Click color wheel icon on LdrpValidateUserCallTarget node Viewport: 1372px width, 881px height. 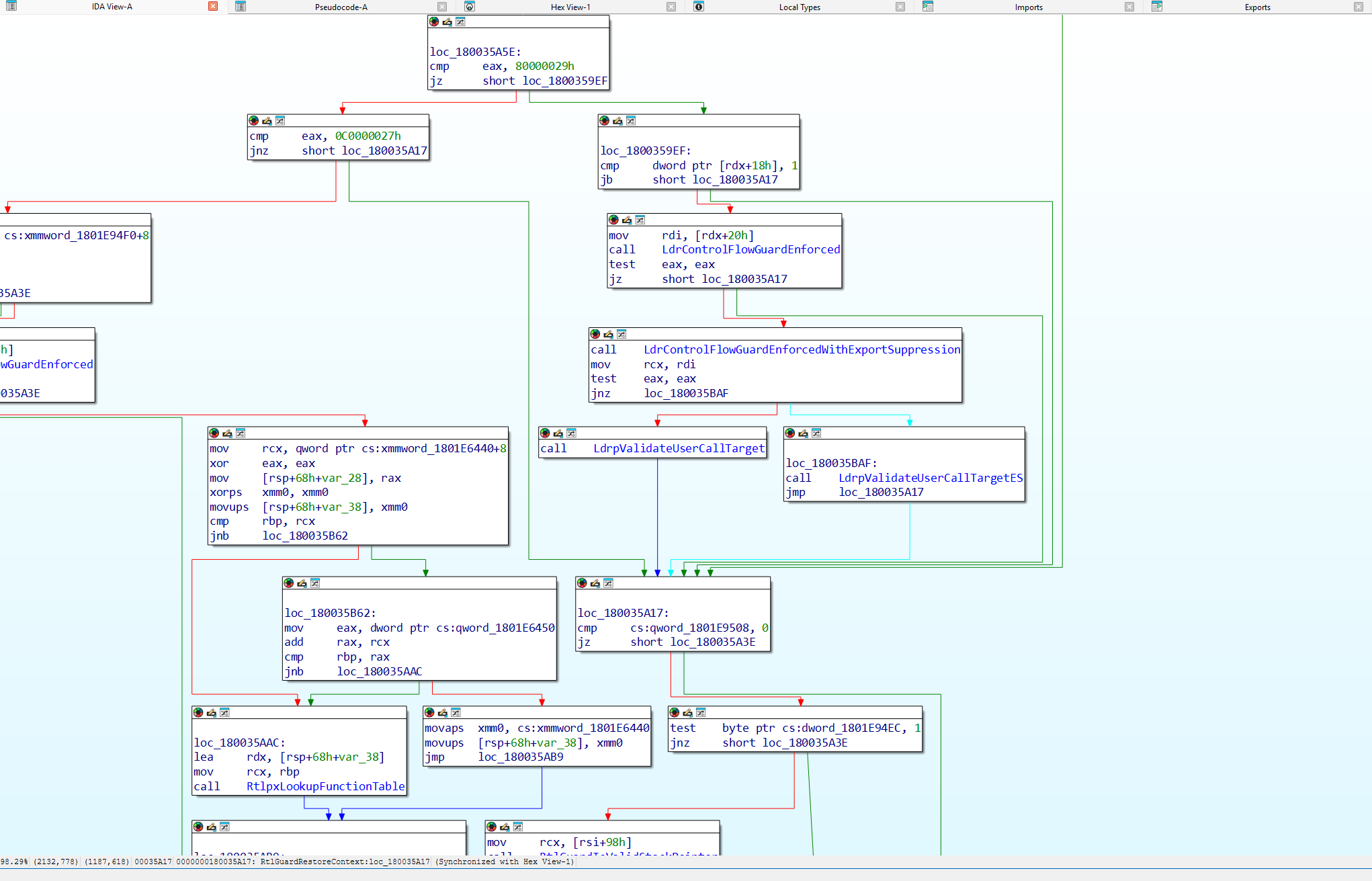click(x=545, y=433)
